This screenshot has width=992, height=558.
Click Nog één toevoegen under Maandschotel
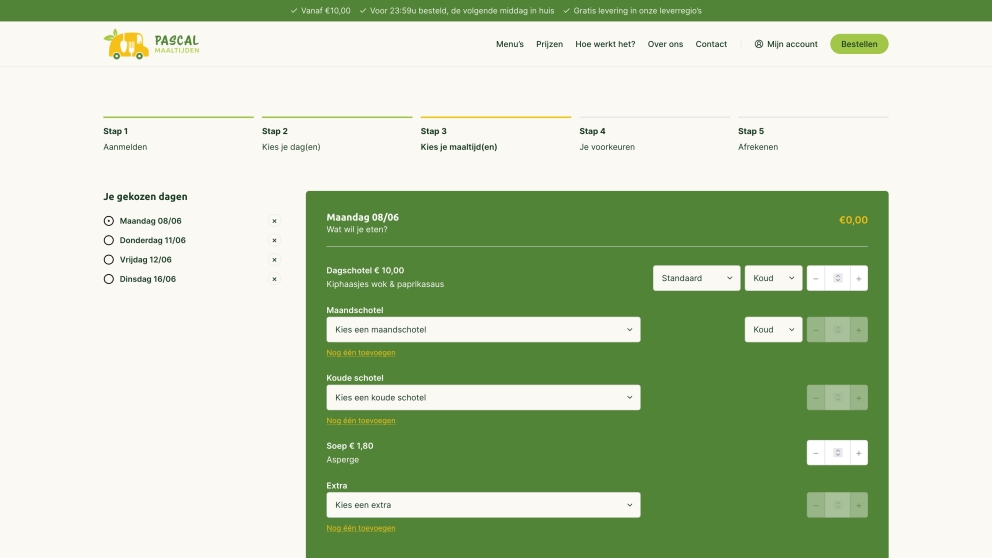pos(361,353)
